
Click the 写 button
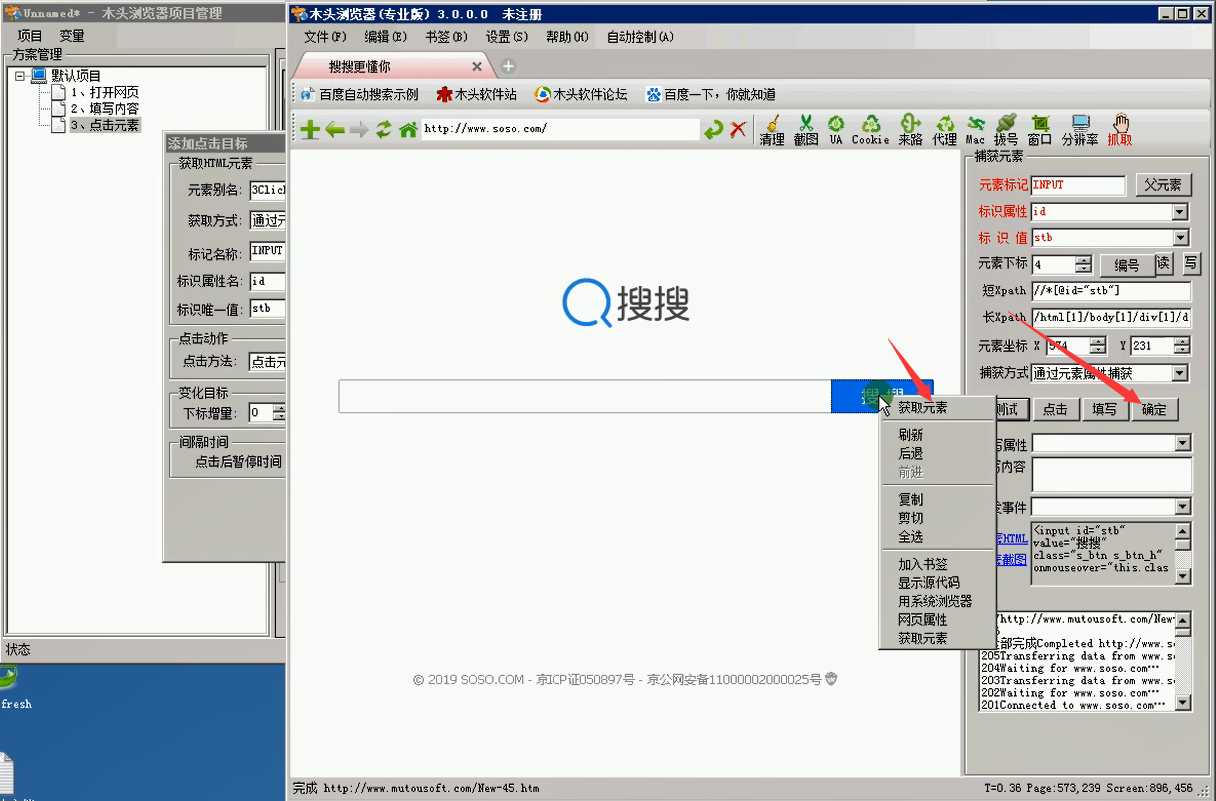pyautogui.click(x=1191, y=264)
